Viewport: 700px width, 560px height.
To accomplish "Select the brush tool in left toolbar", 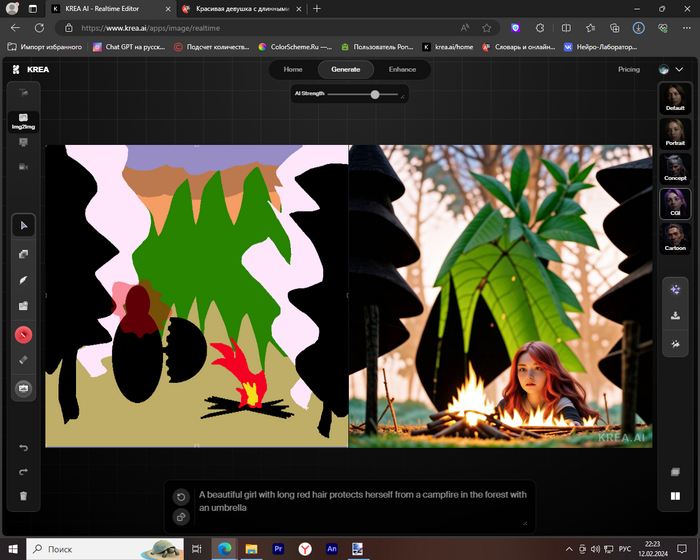I will coord(24,280).
